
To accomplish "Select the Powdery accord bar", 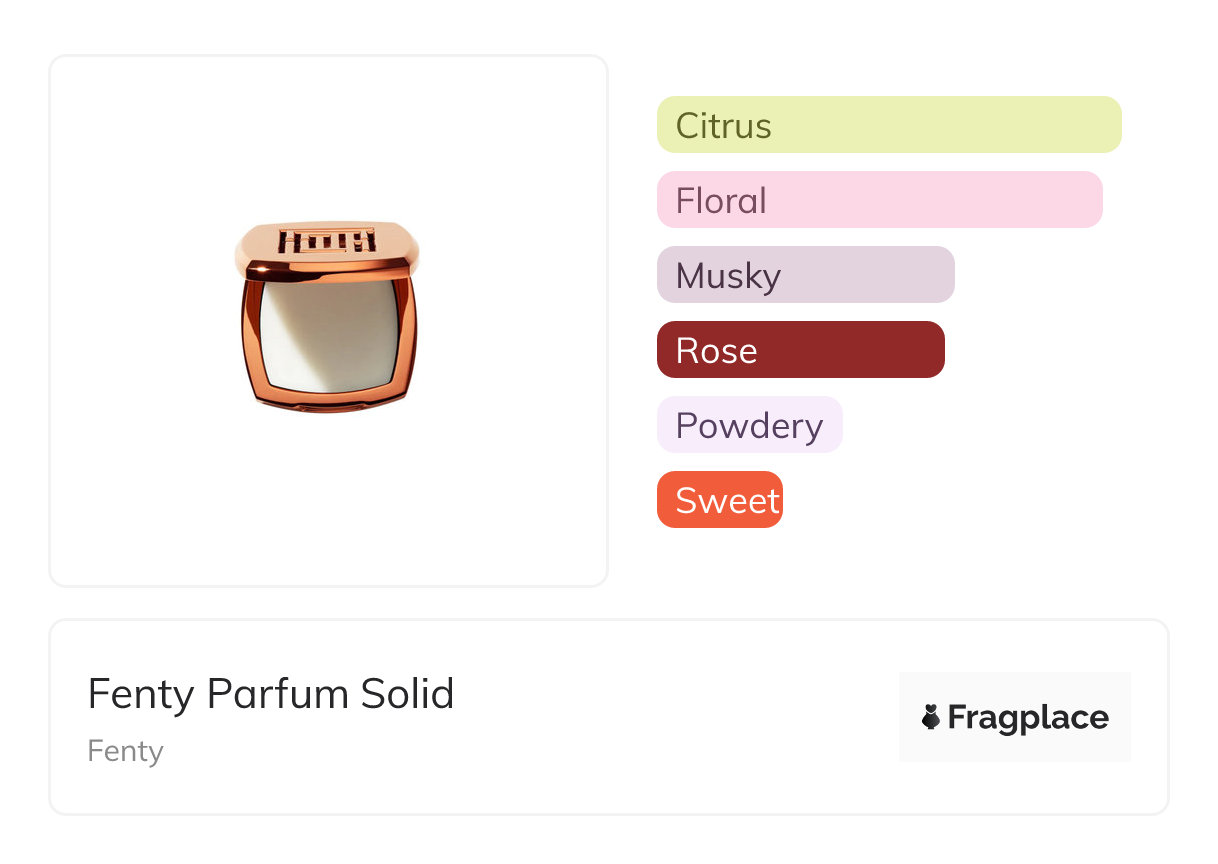I will 749,425.
